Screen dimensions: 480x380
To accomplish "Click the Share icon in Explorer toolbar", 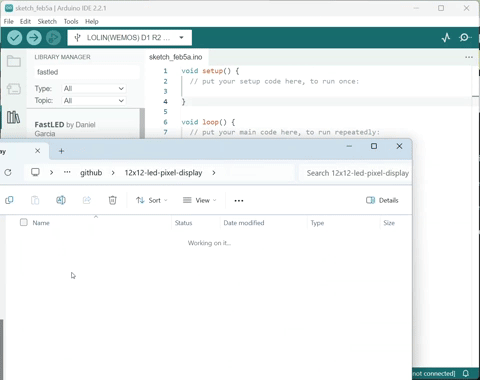I will coord(87,200).
